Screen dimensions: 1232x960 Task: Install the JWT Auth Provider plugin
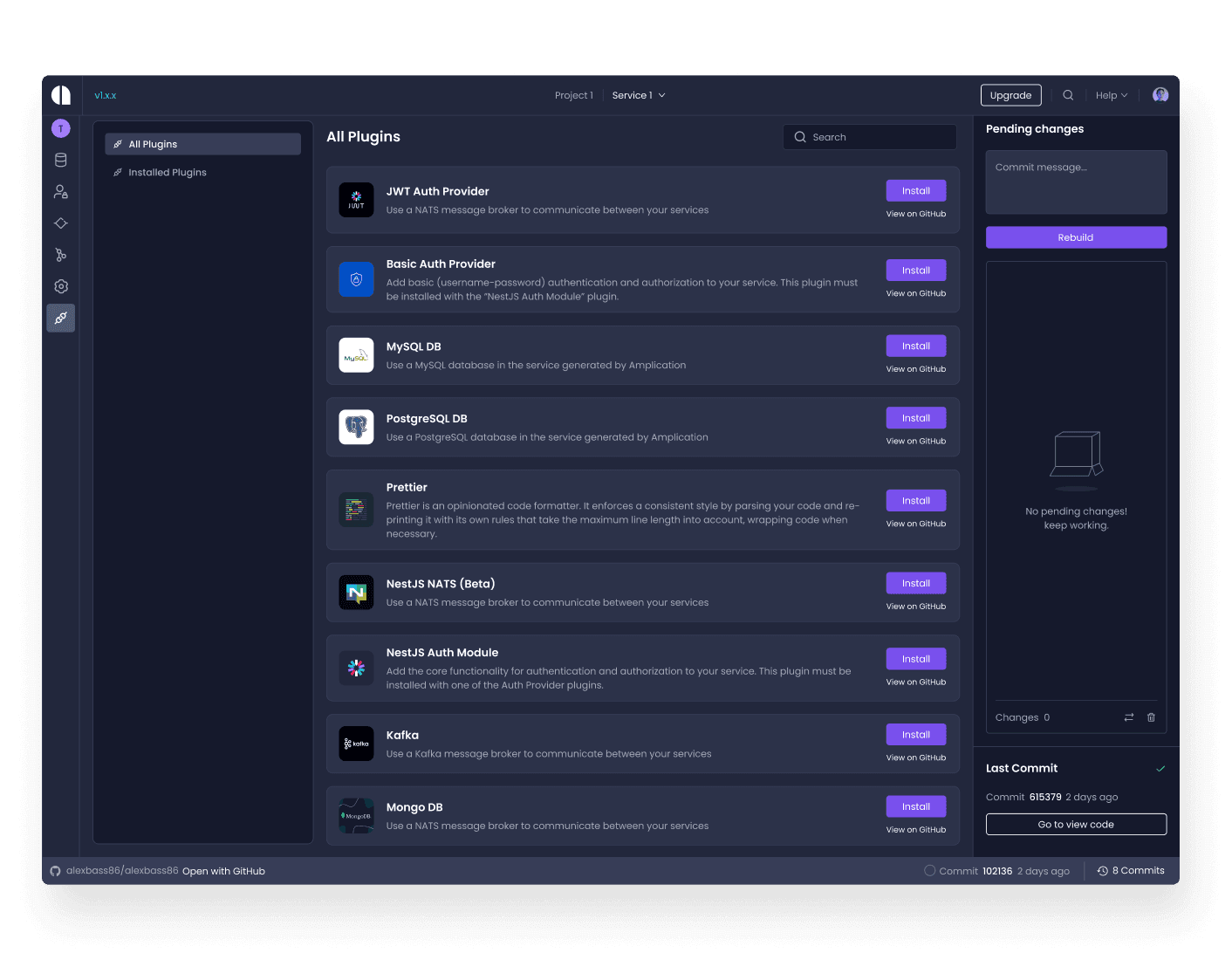[916, 191]
